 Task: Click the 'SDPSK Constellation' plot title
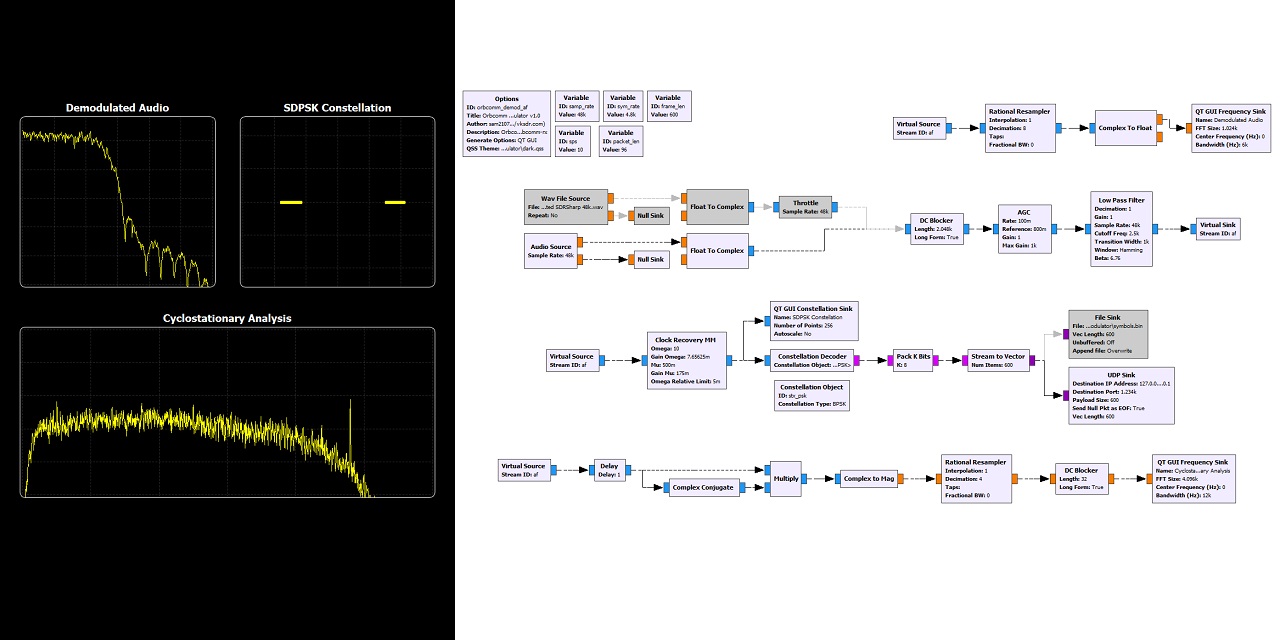(337, 108)
